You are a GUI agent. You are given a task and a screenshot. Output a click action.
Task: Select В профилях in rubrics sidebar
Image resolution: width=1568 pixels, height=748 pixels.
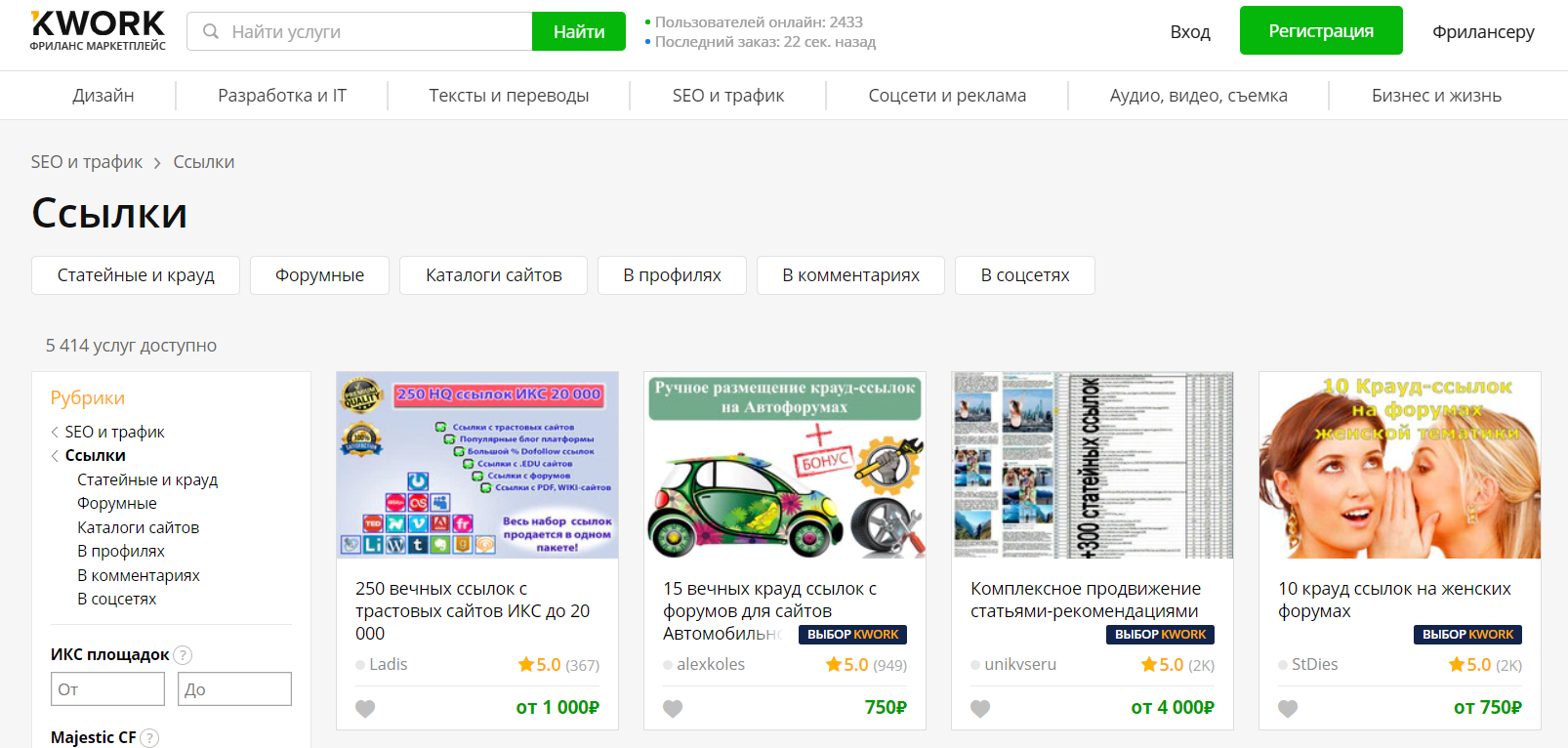pos(121,551)
